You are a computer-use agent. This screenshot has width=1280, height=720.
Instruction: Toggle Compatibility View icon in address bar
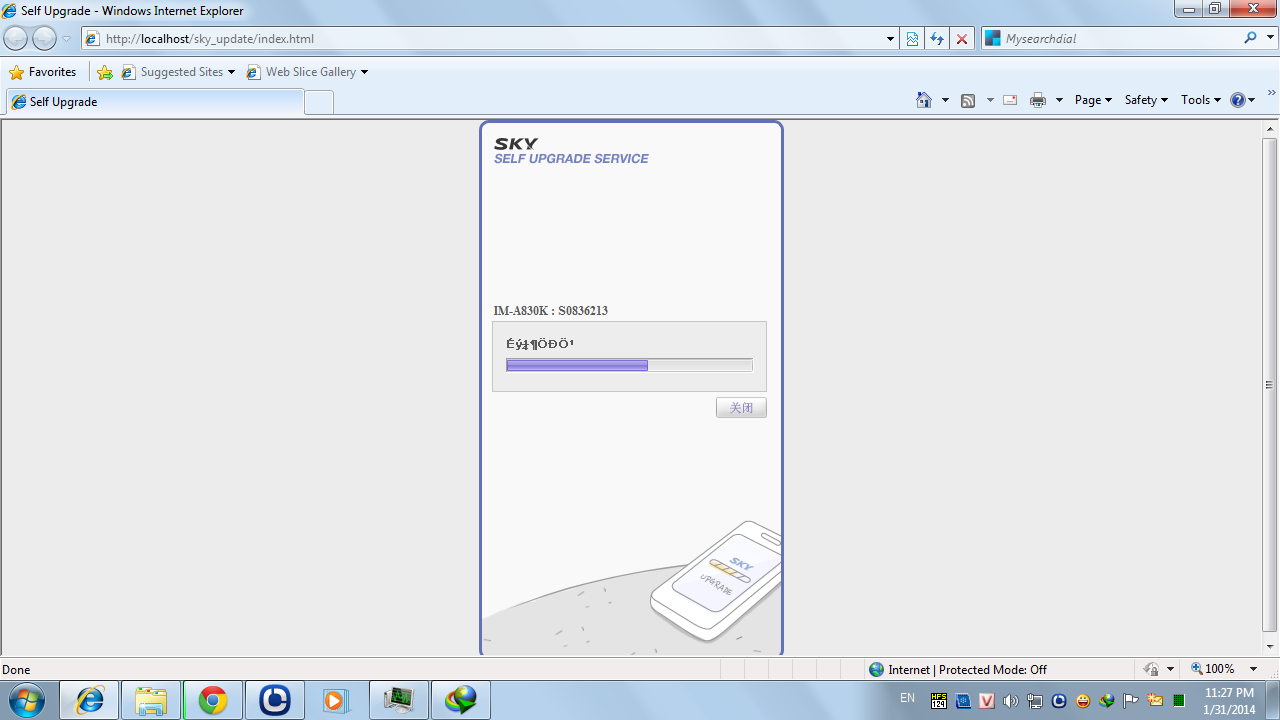(912, 39)
